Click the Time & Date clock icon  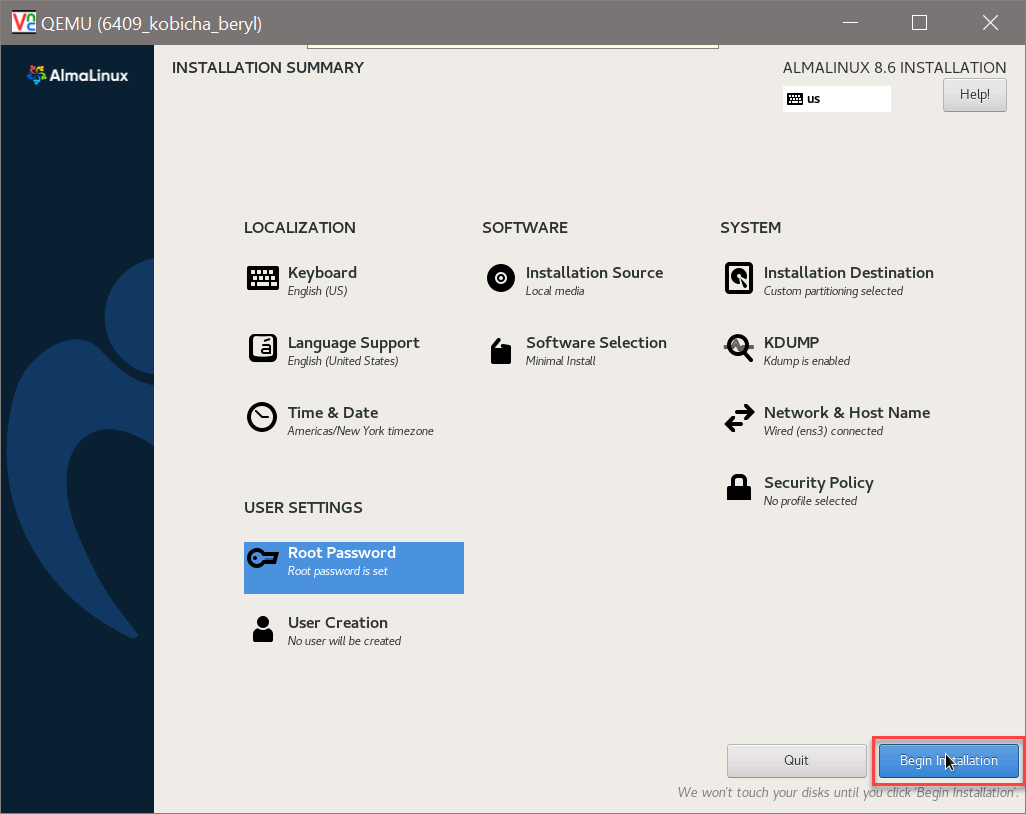tap(262, 417)
